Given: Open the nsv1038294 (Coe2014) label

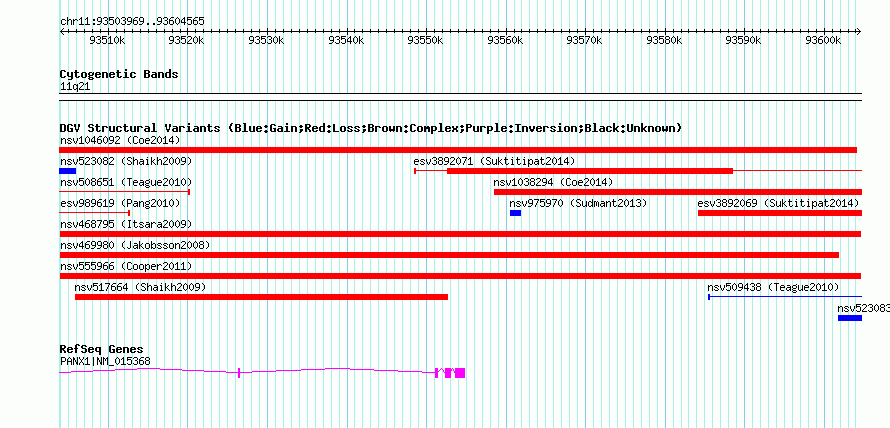Looking at the screenshot, I should pyautogui.click(x=553, y=182).
